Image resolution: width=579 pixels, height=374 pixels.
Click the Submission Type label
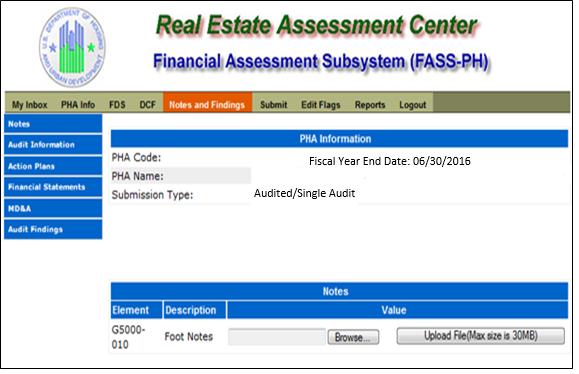click(x=153, y=195)
